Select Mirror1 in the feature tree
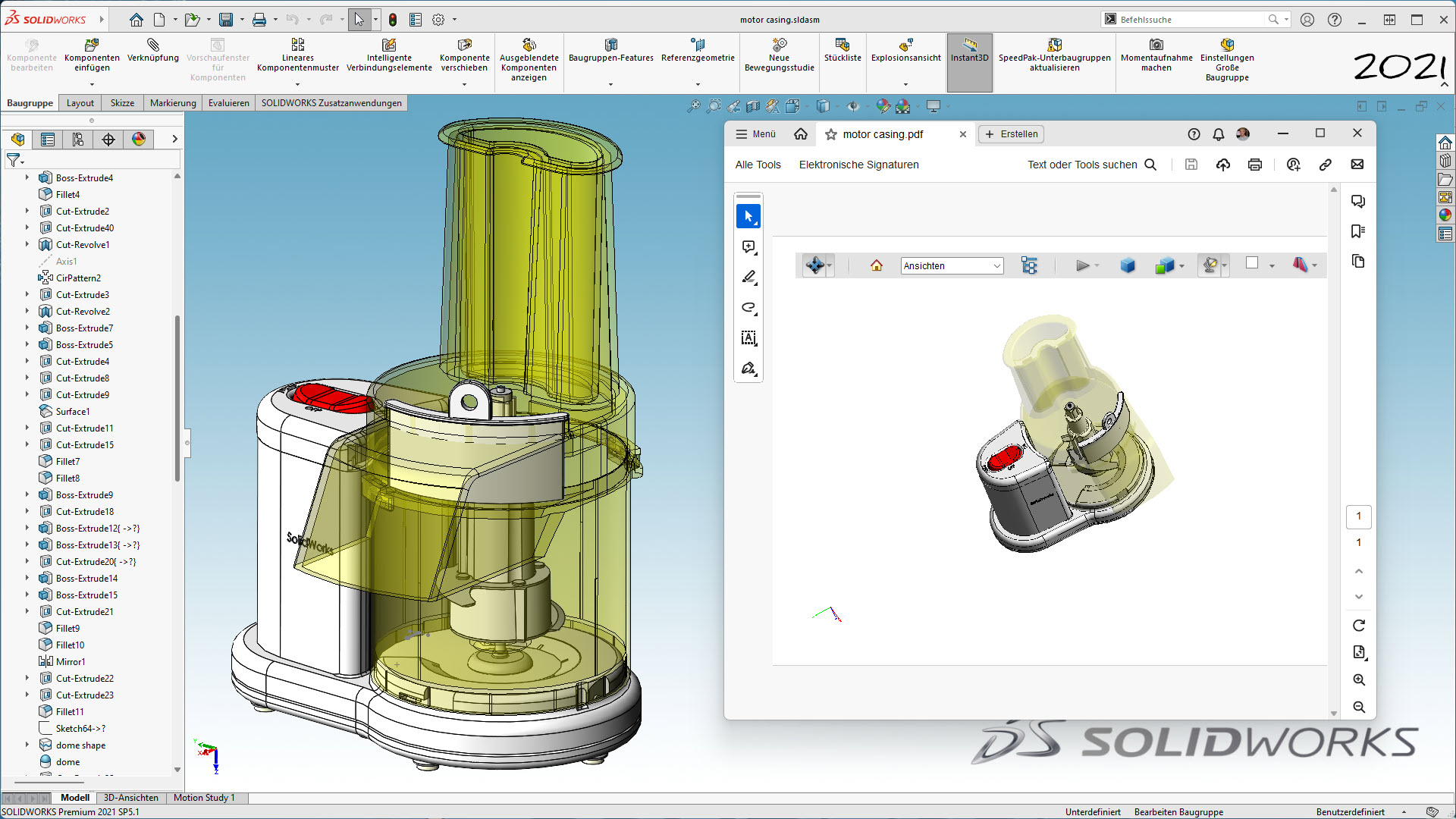 click(x=70, y=661)
